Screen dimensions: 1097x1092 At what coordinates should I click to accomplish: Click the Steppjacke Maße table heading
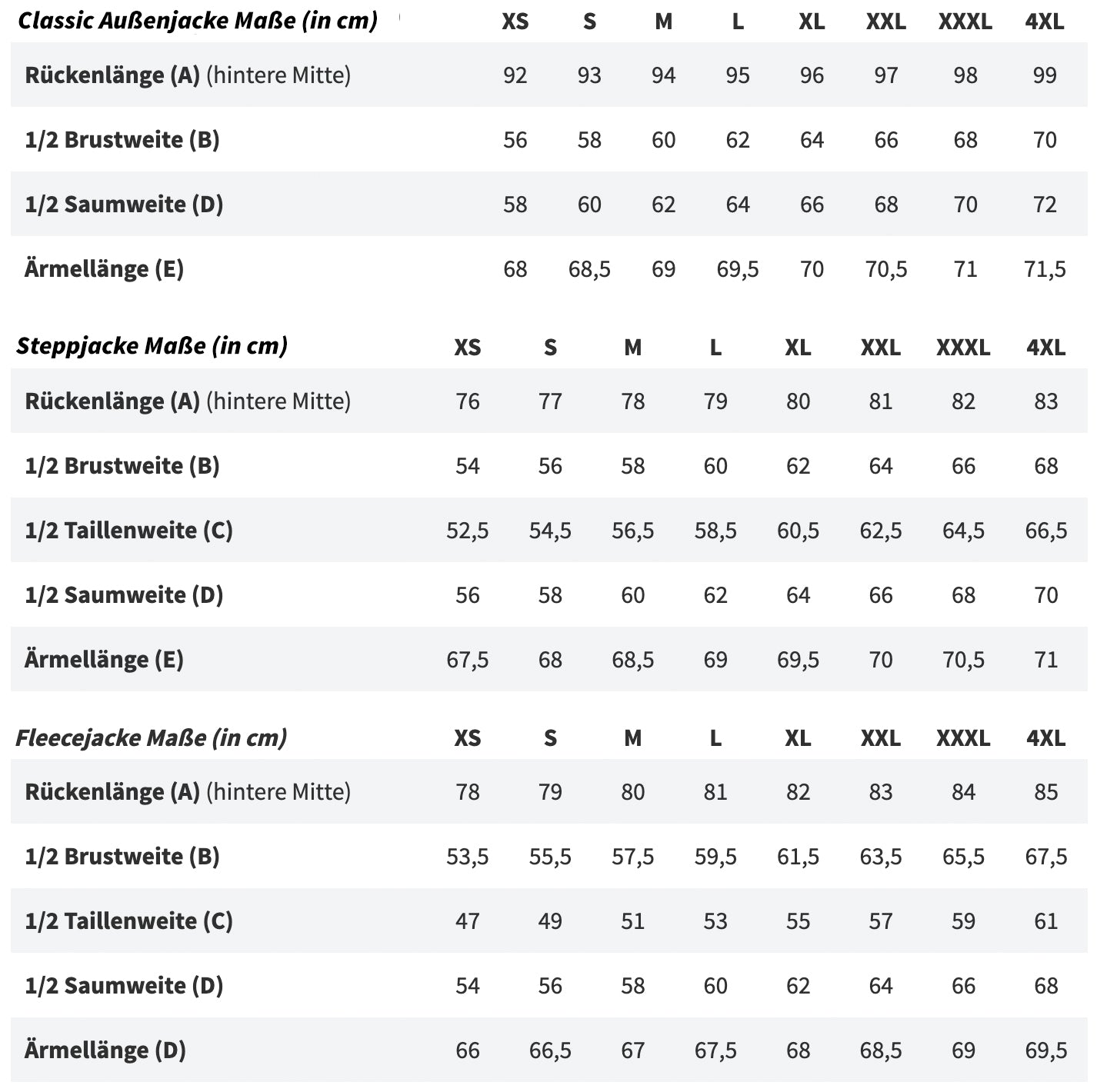click(152, 346)
